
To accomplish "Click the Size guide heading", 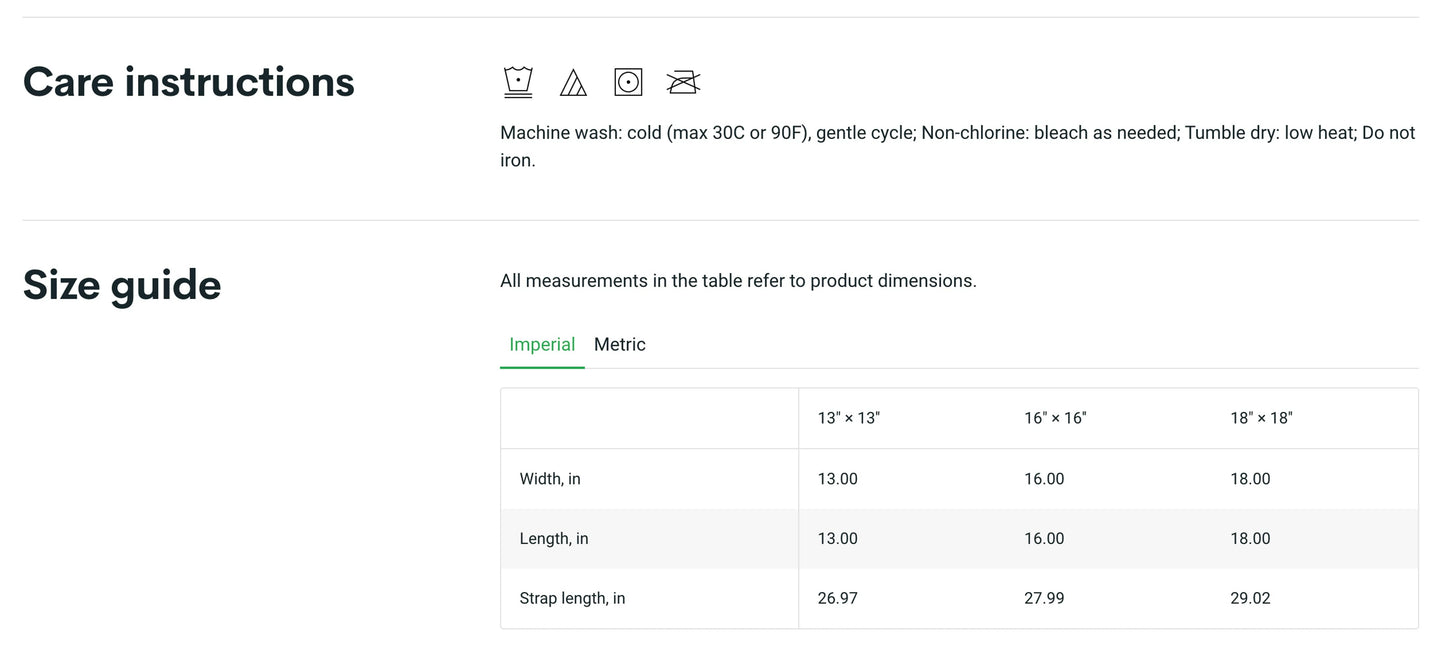I will (x=122, y=285).
